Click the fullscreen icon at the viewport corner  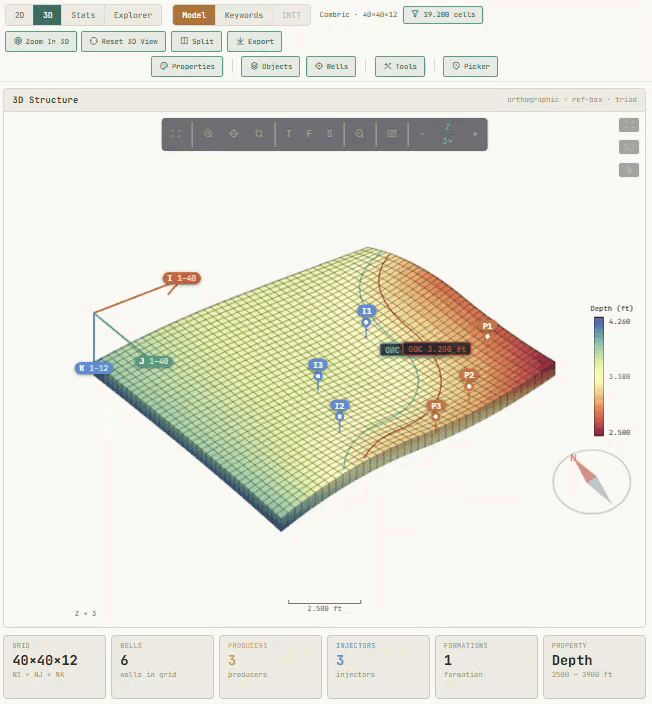pos(629,125)
